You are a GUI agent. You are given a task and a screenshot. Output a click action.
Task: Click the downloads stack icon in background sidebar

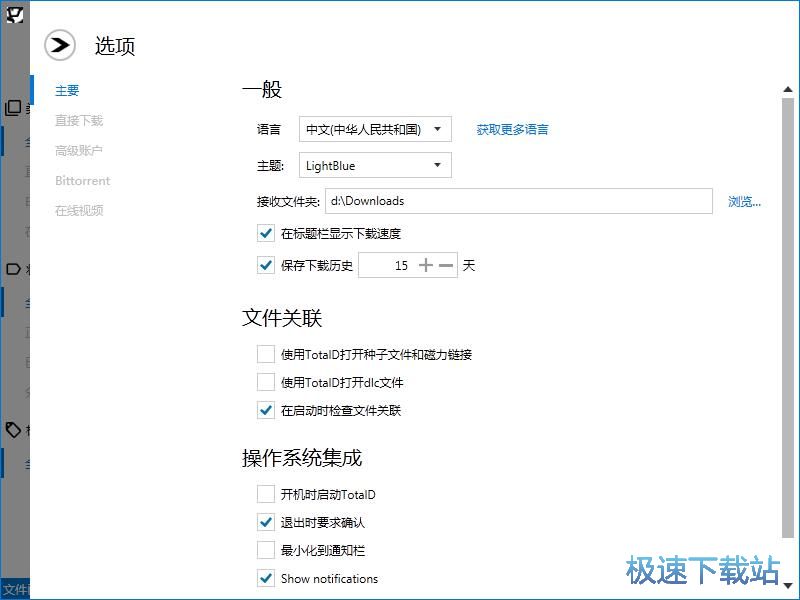[13, 108]
